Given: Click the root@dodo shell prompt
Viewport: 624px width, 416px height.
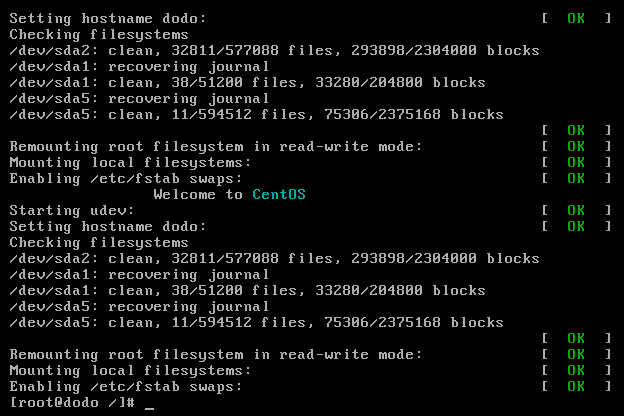Looking at the screenshot, I should 72,402.
